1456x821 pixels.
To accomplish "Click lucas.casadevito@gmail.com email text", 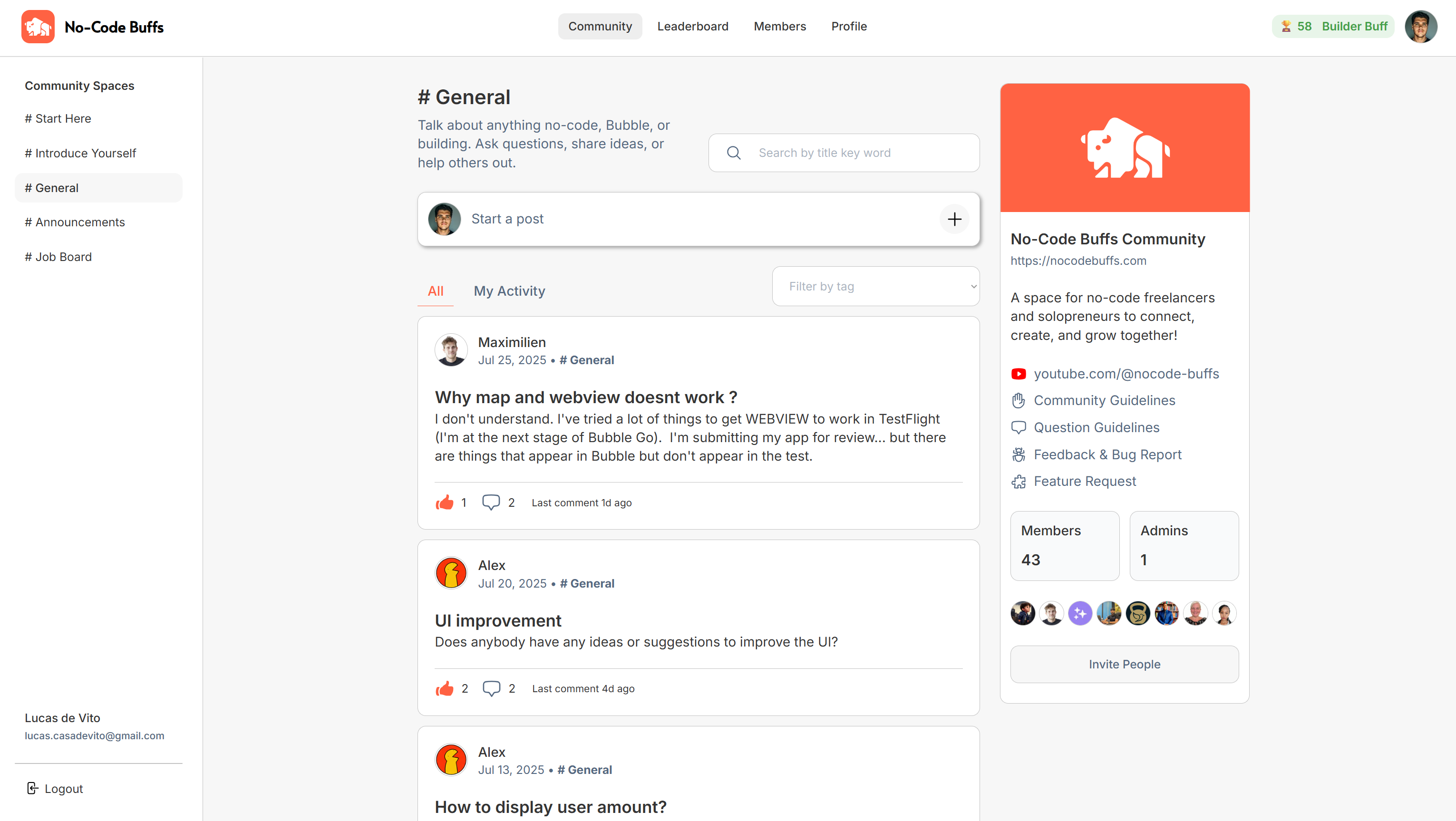I will coord(95,736).
